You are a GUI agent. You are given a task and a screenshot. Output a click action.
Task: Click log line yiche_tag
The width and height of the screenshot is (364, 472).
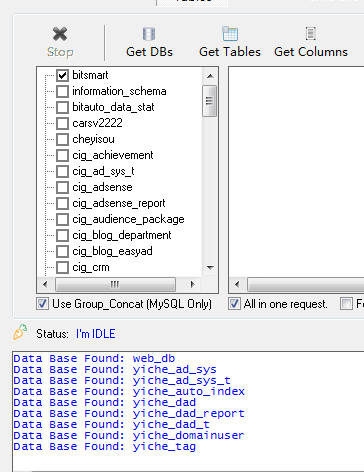coord(105,446)
